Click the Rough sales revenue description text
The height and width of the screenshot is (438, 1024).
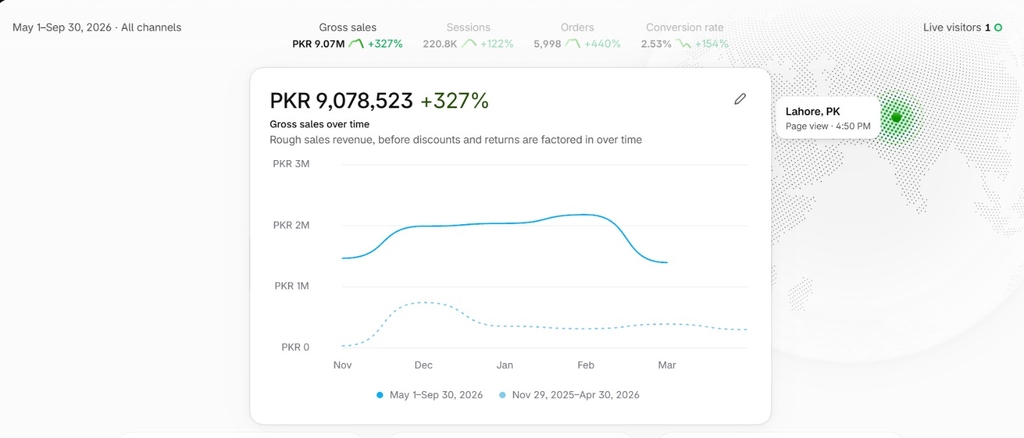coord(456,140)
